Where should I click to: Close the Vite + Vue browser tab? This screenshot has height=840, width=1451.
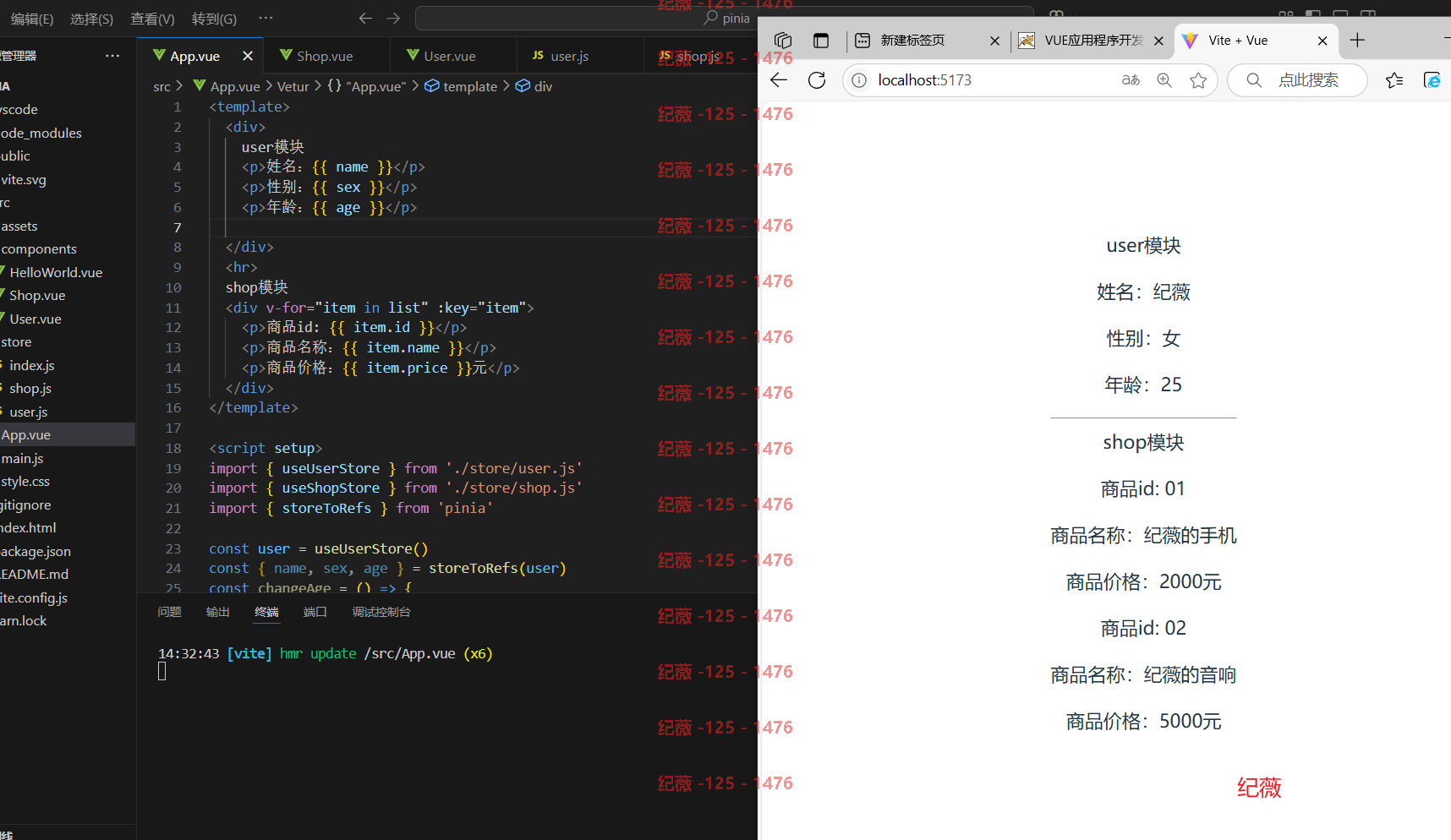pyautogui.click(x=1322, y=41)
